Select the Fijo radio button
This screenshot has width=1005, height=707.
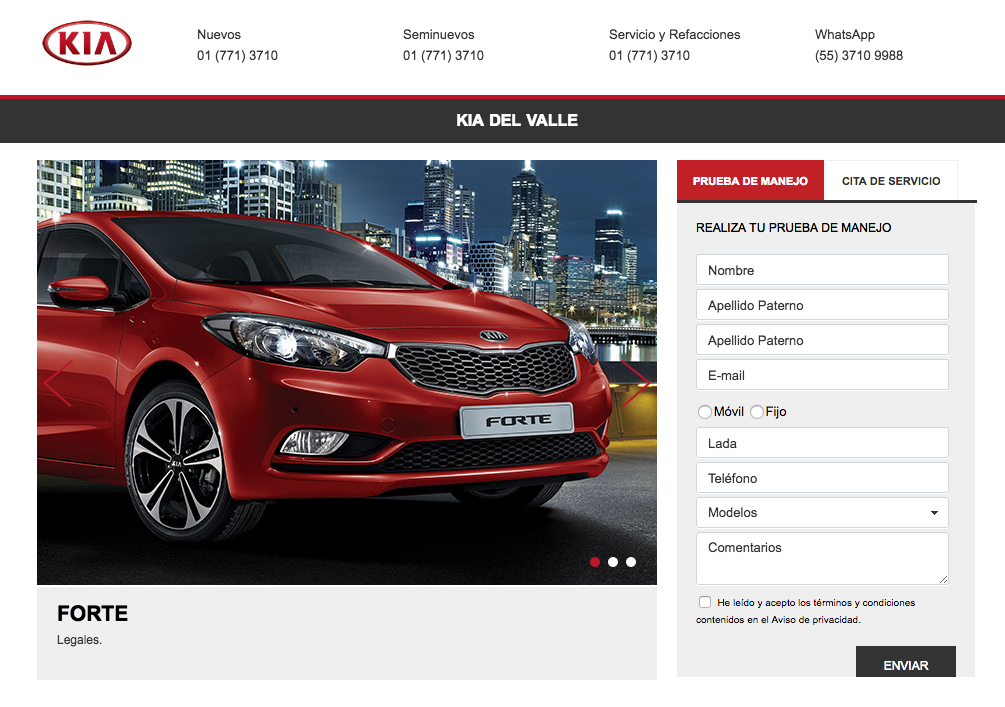(756, 412)
